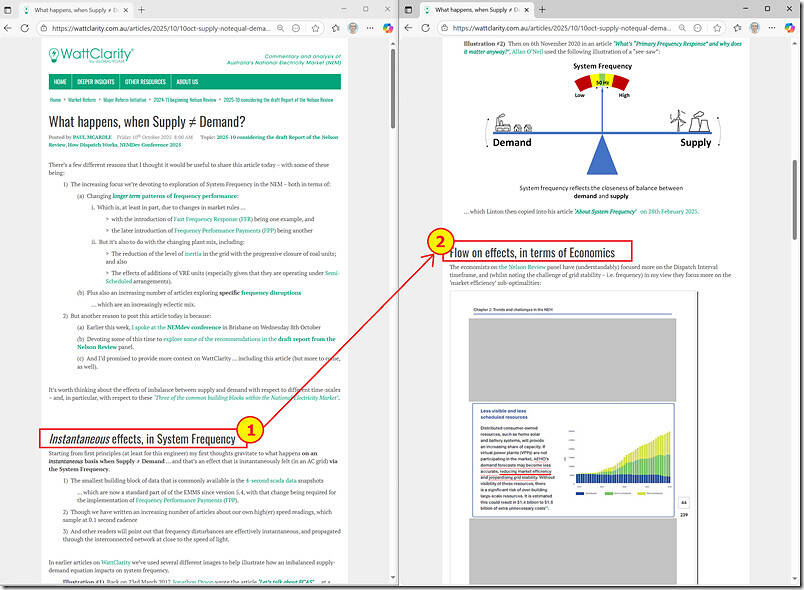The image size is (804, 590).
Task: Open the profile avatar in the left browser window
Action: pyautogui.click(x=352, y=29)
